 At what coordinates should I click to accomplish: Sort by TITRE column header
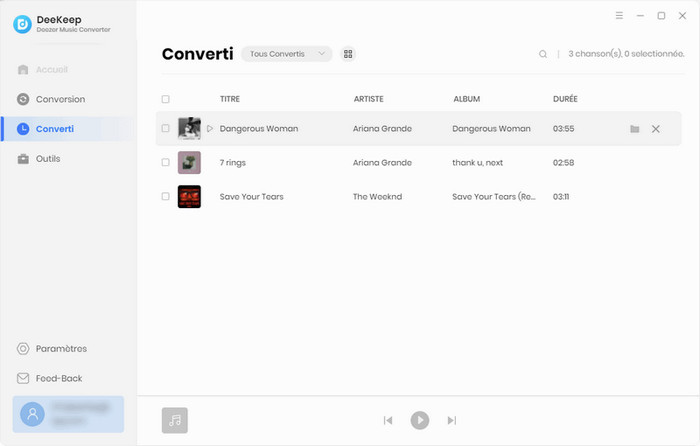pyautogui.click(x=230, y=99)
